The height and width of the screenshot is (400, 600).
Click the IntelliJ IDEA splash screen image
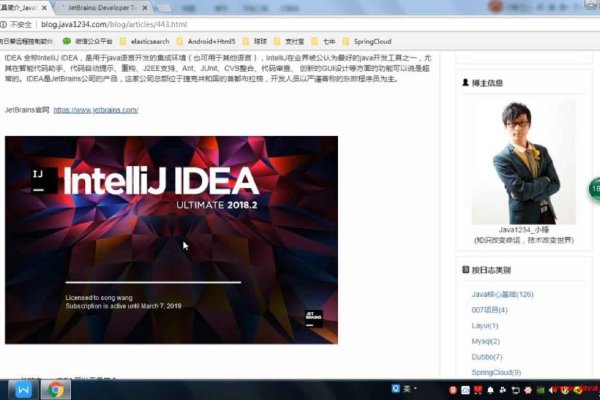click(171, 240)
